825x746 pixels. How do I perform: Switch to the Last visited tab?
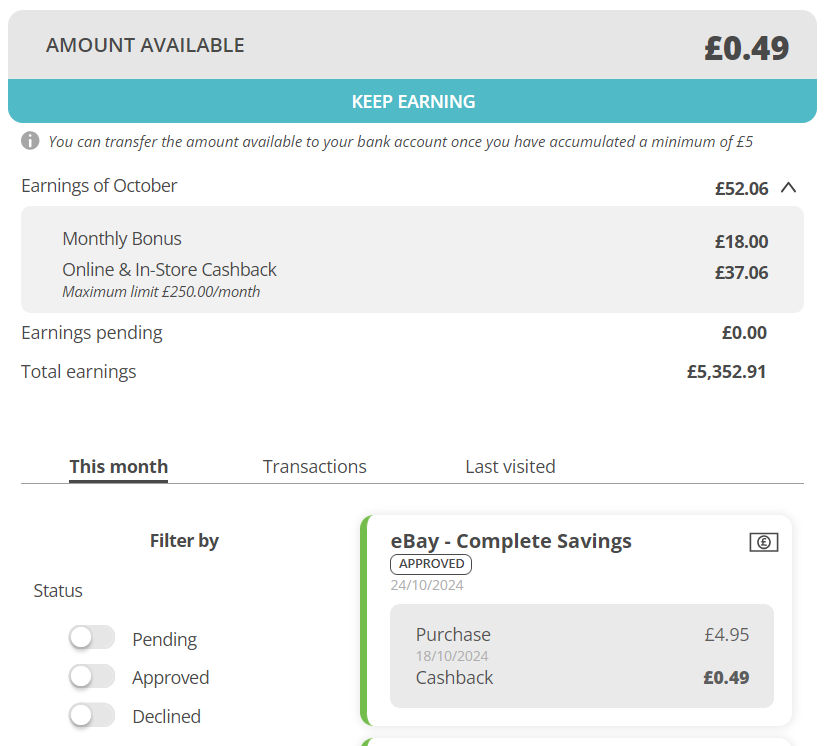coord(510,467)
